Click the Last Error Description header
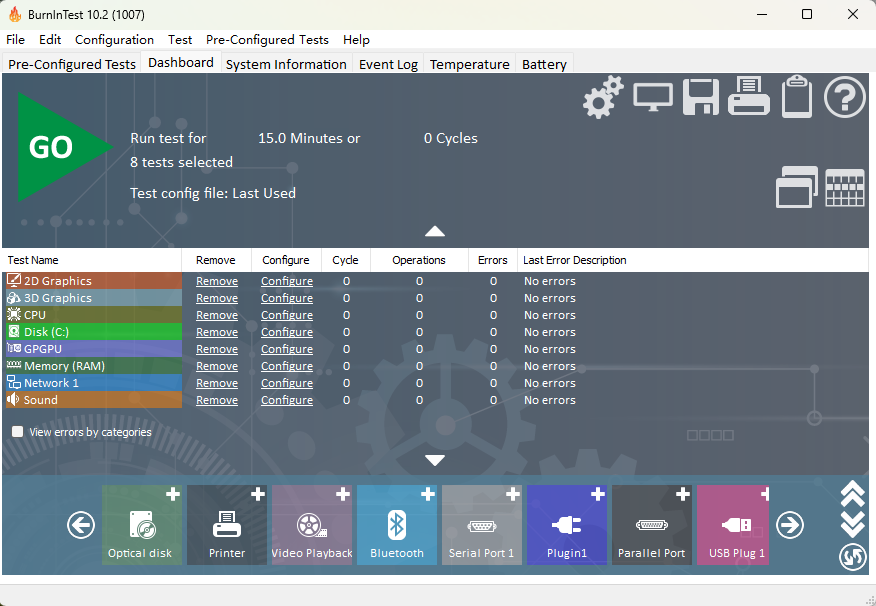 693,260
